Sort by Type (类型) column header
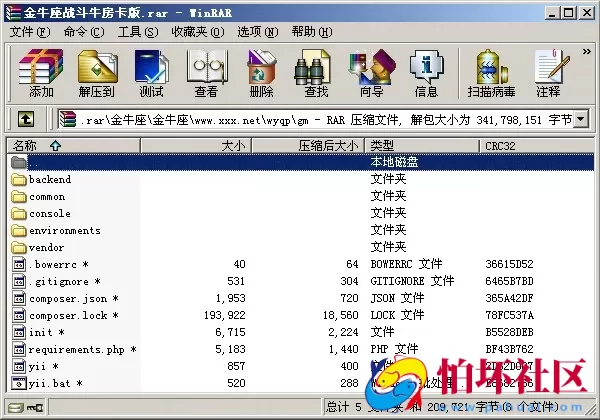 (422, 146)
